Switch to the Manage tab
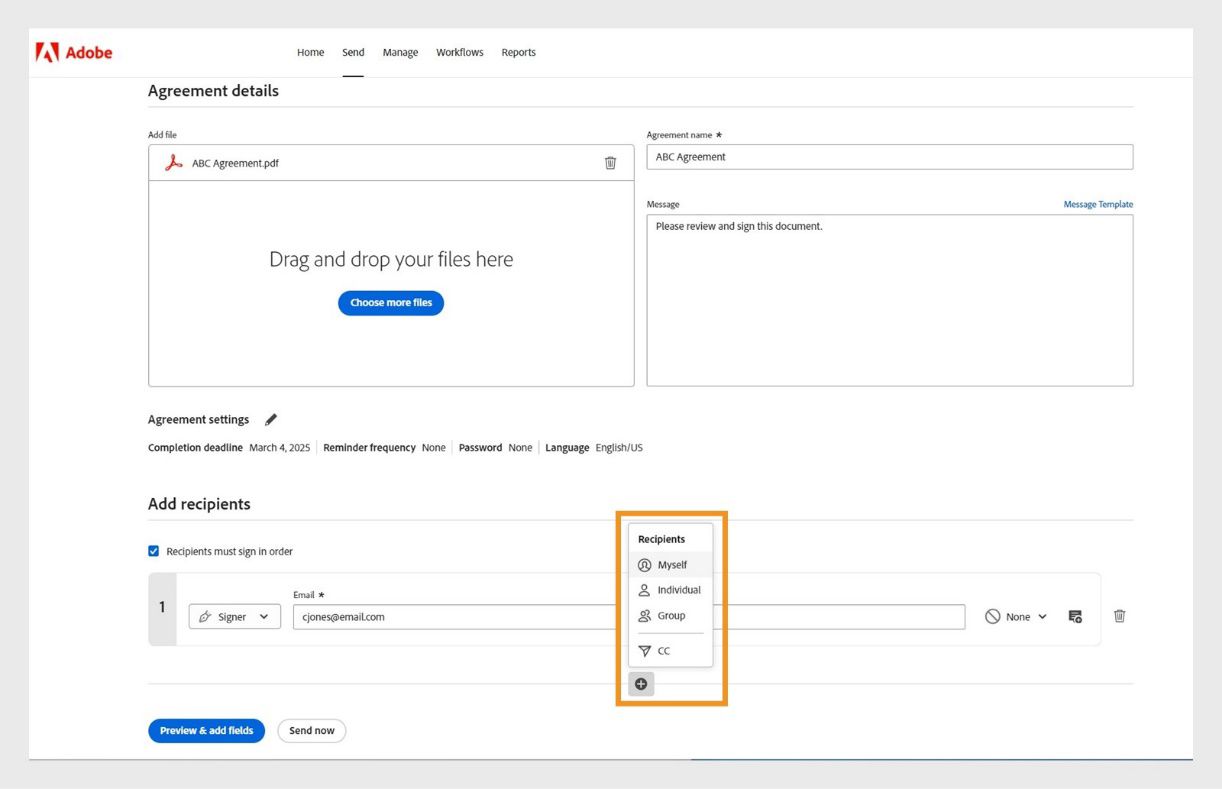 pyautogui.click(x=400, y=52)
